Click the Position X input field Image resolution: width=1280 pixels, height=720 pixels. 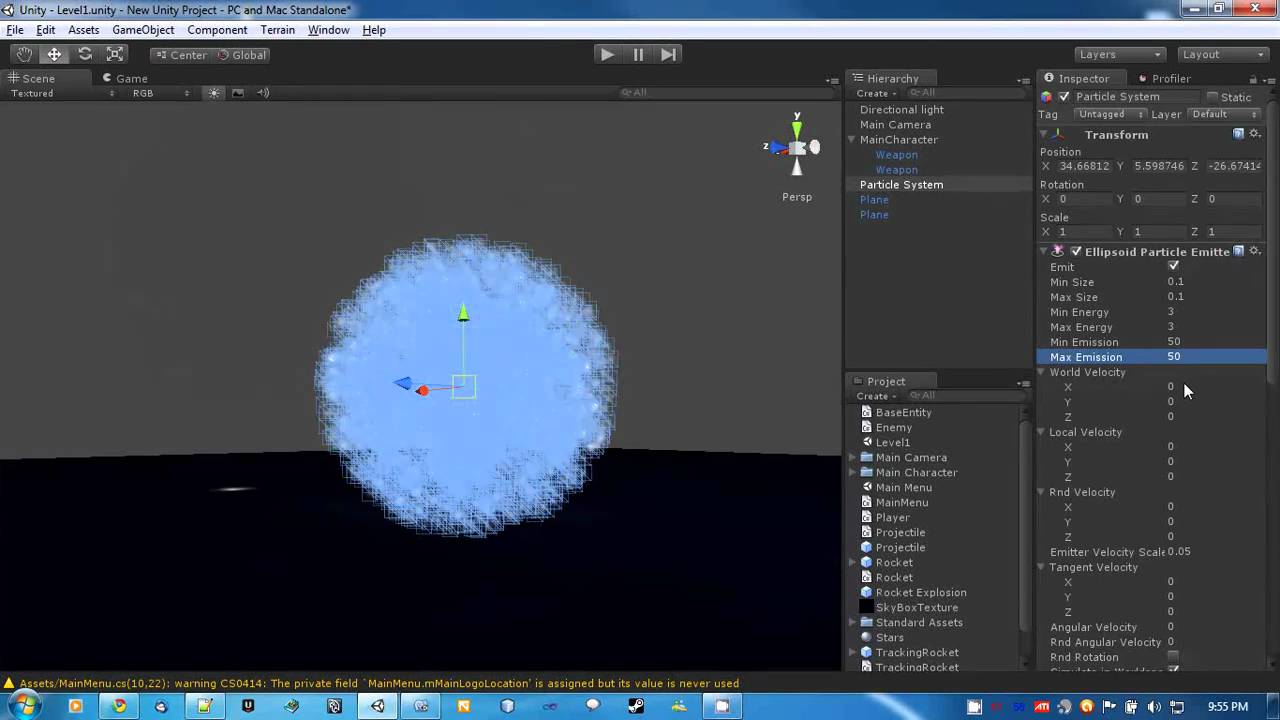(1083, 166)
